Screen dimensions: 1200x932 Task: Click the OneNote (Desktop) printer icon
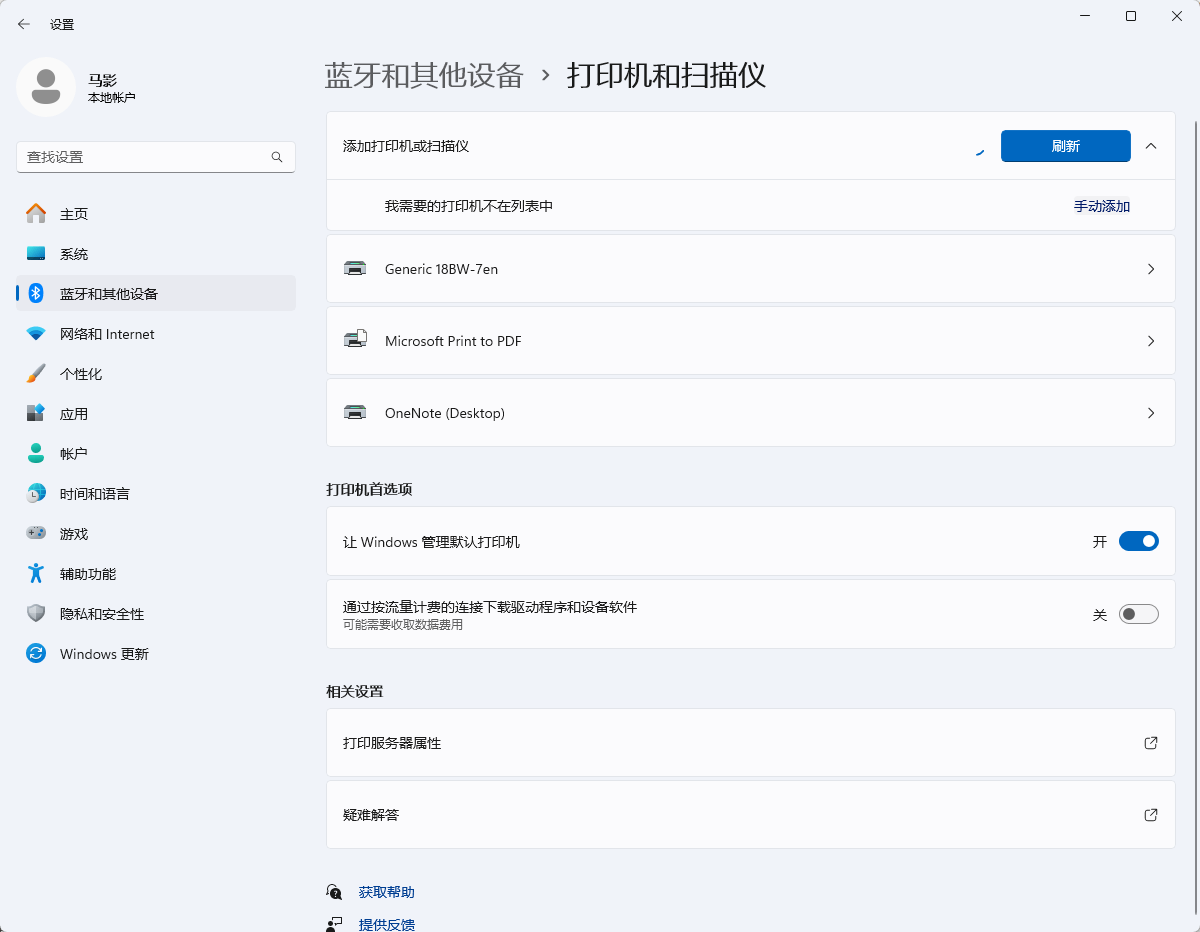click(355, 413)
